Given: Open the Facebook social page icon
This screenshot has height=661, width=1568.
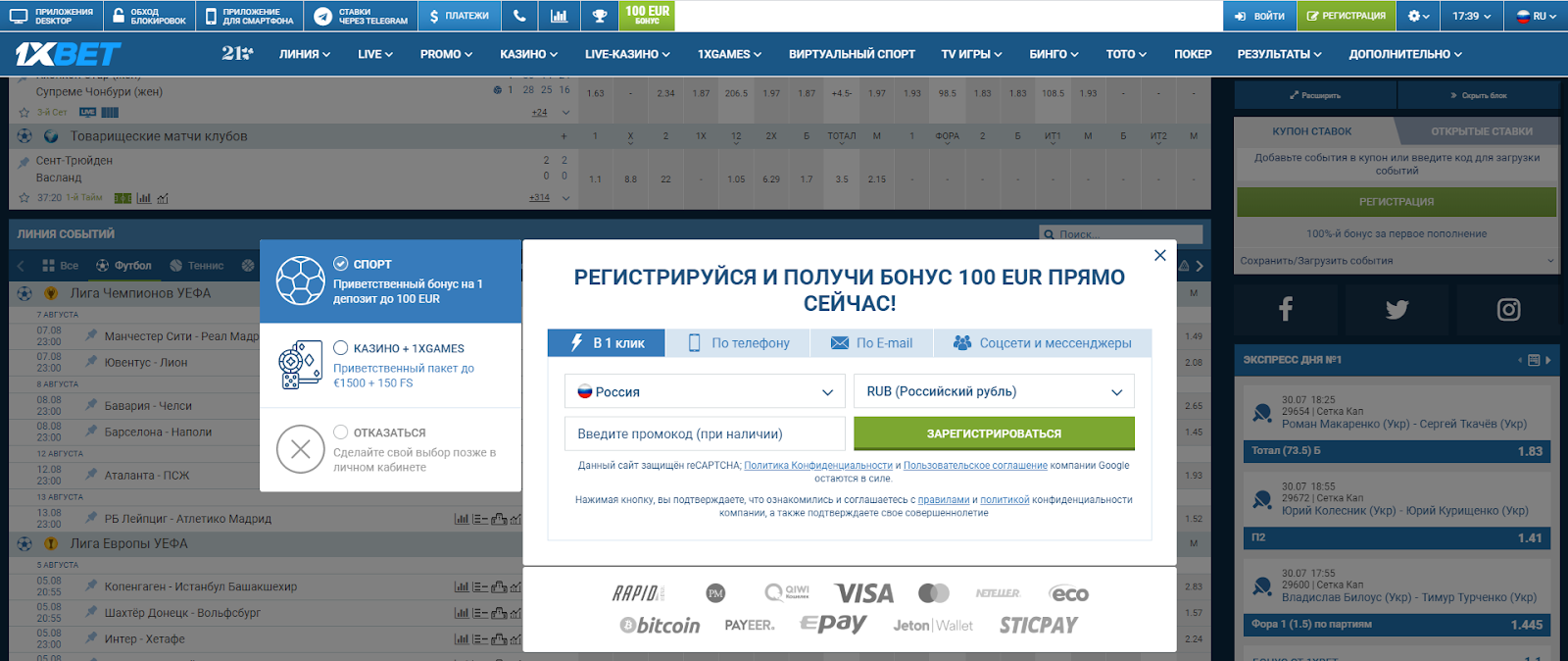Looking at the screenshot, I should [x=1286, y=310].
